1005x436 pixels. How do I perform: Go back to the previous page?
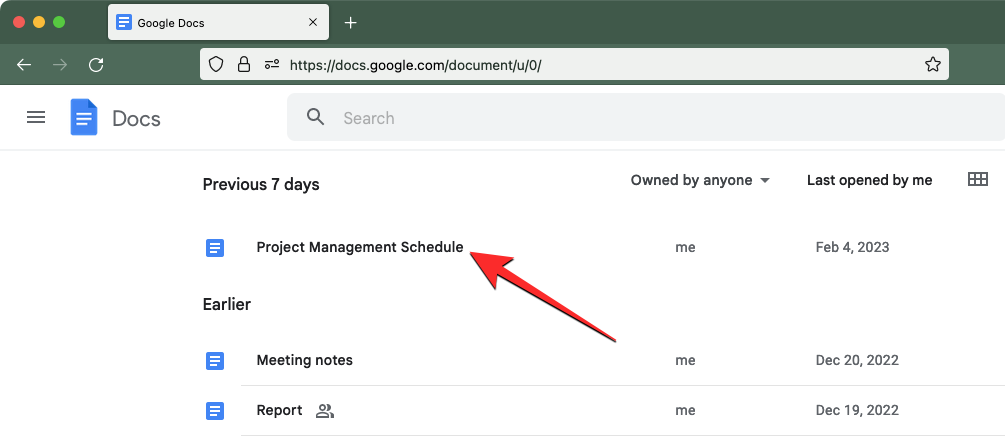point(24,64)
